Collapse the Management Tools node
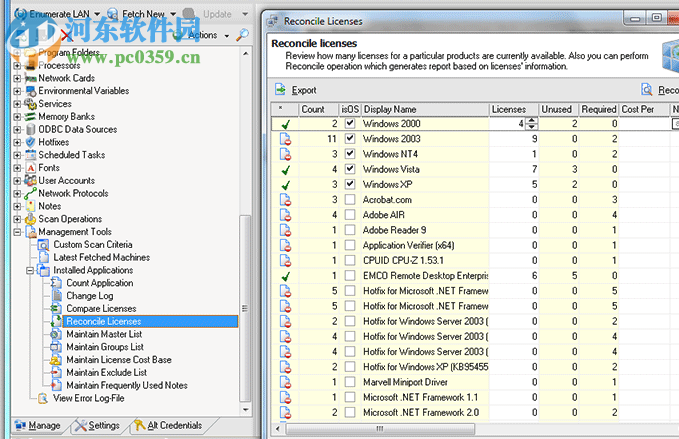Image resolution: width=679 pixels, height=439 pixels. click(x=17, y=232)
